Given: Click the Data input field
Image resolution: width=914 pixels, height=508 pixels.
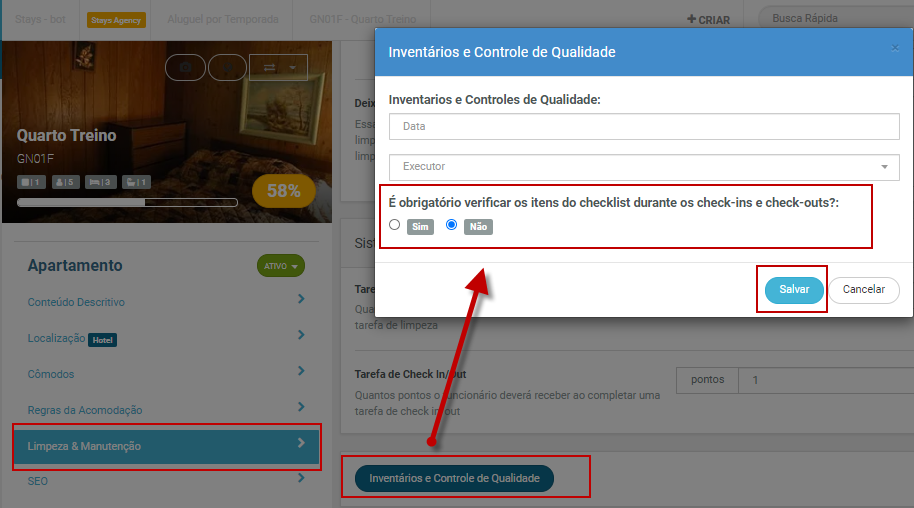Looking at the screenshot, I should click(644, 127).
